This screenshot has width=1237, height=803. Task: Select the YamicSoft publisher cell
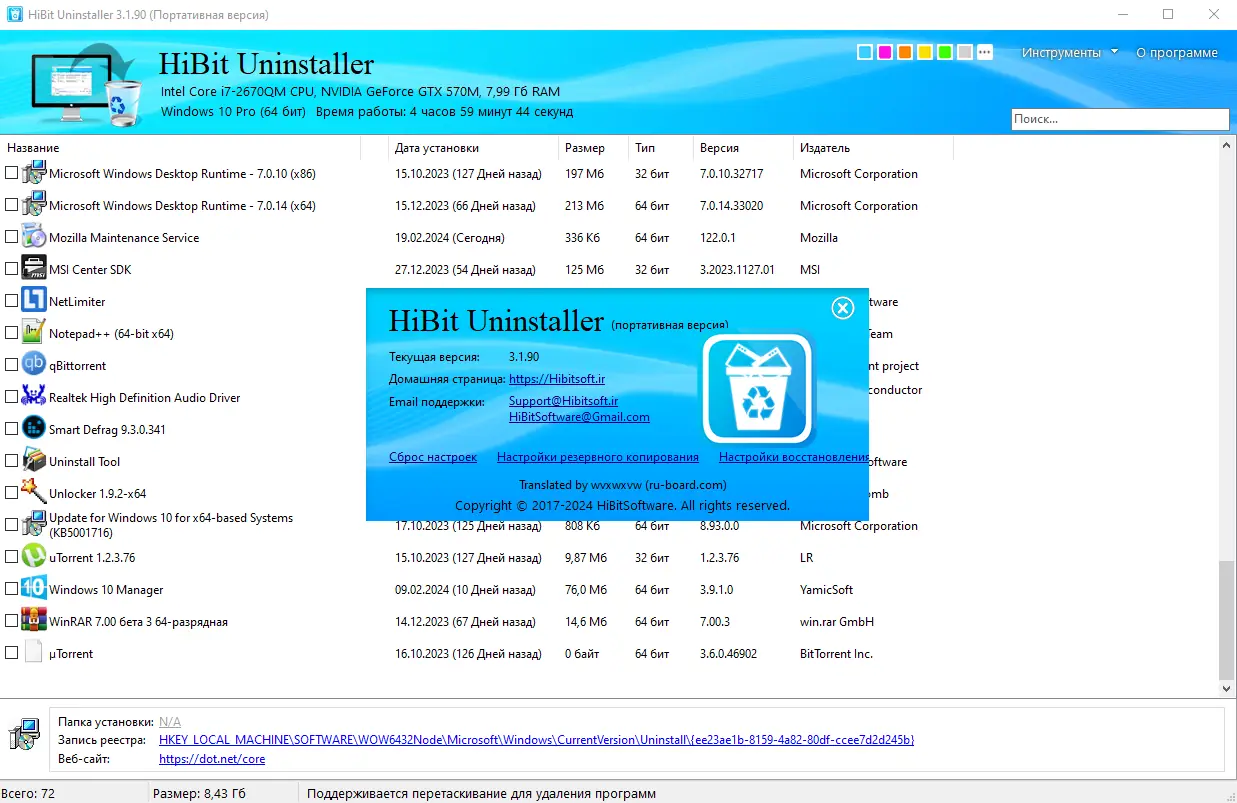826,590
